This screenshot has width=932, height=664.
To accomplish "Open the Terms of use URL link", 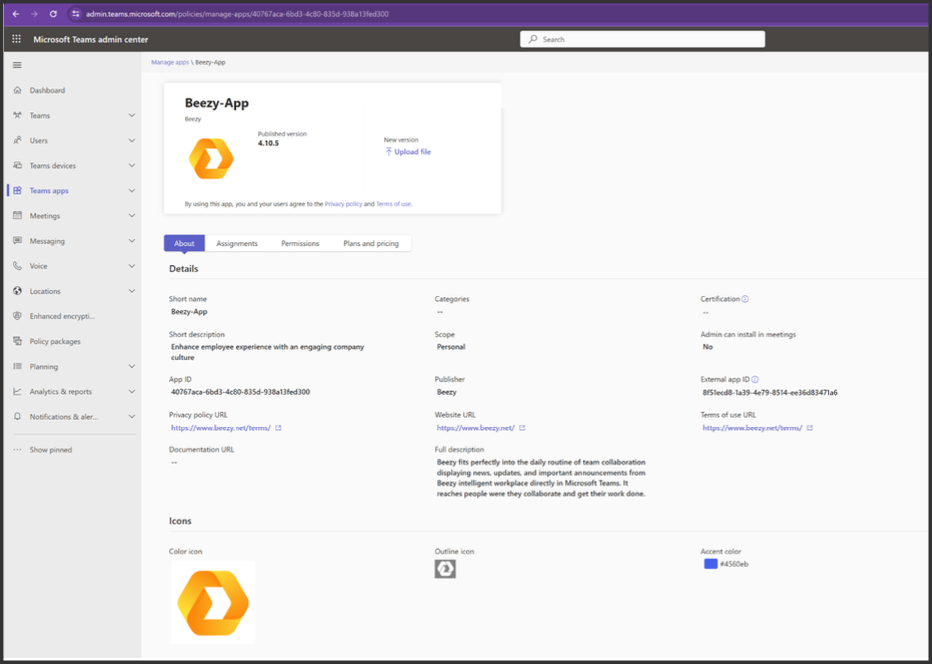I will (752, 427).
